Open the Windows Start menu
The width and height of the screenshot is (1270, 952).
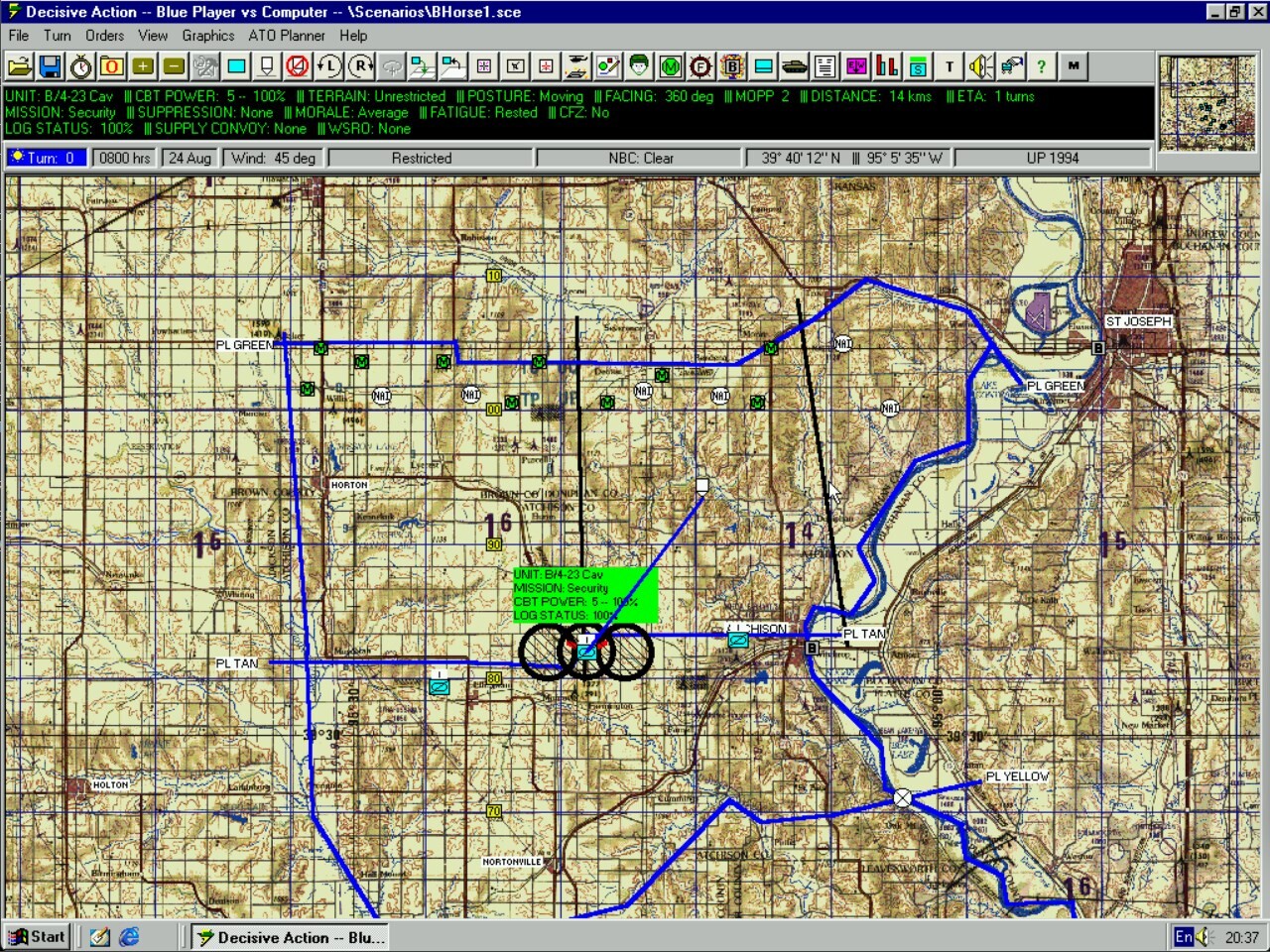[37, 936]
